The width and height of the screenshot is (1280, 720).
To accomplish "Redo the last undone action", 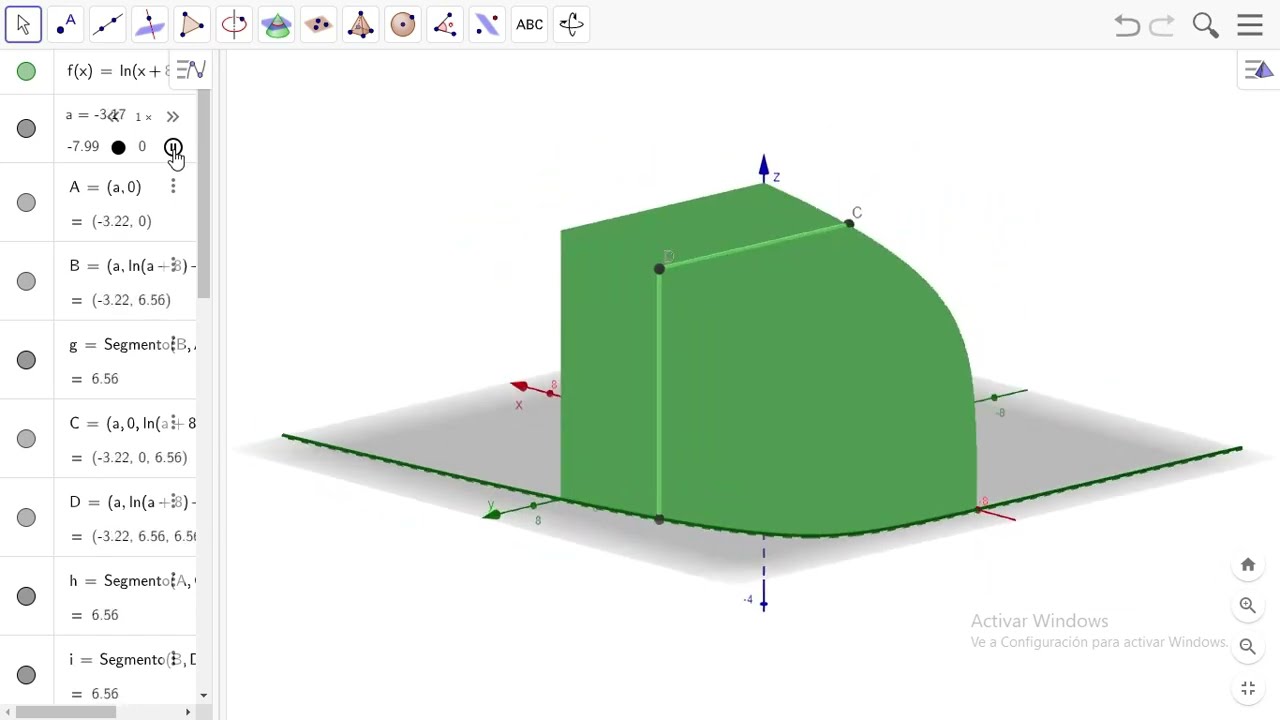I will coord(1162,25).
